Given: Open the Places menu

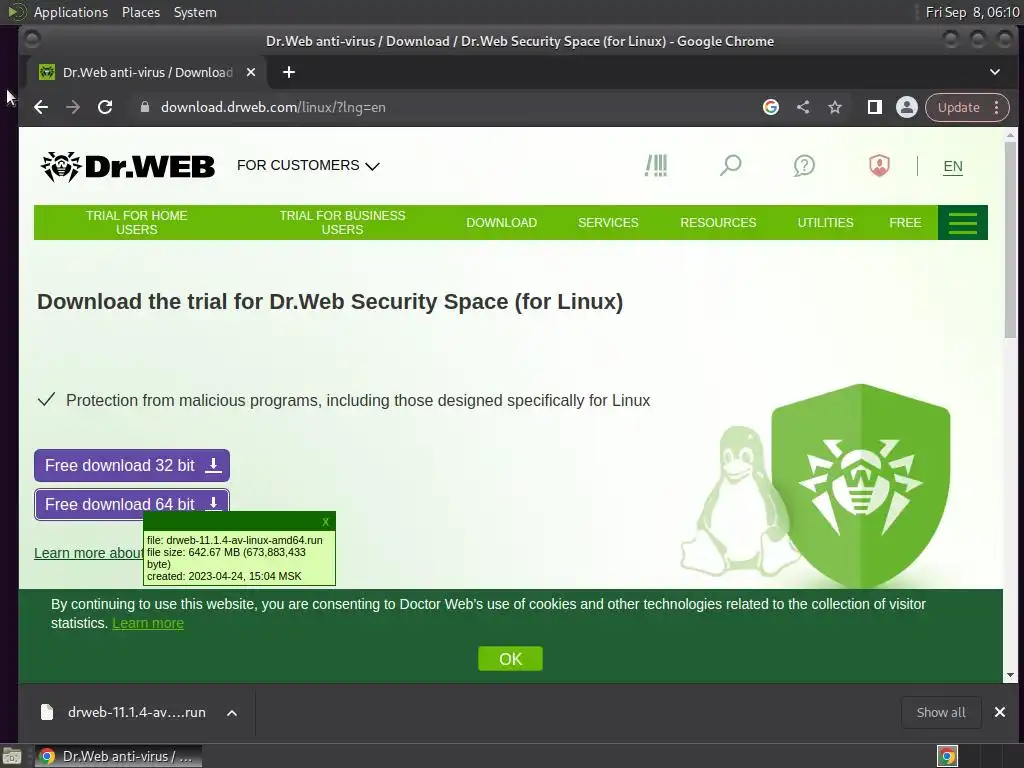Looking at the screenshot, I should [140, 12].
